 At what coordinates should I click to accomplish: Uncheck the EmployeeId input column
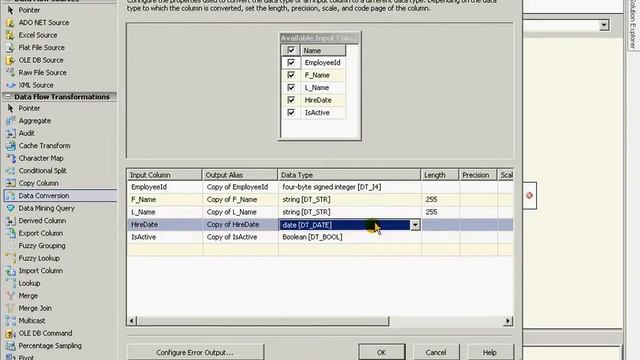pyautogui.click(x=291, y=62)
